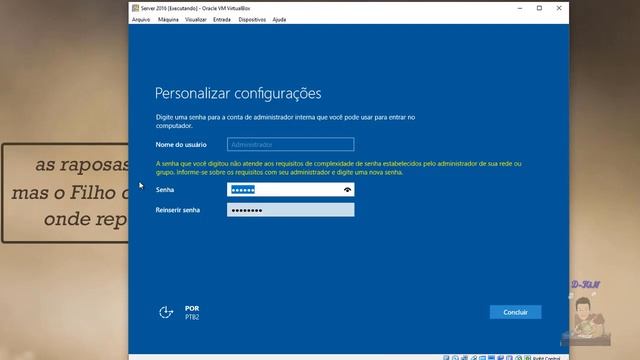Switch the POR PTB2 keyboard layout

[192, 313]
